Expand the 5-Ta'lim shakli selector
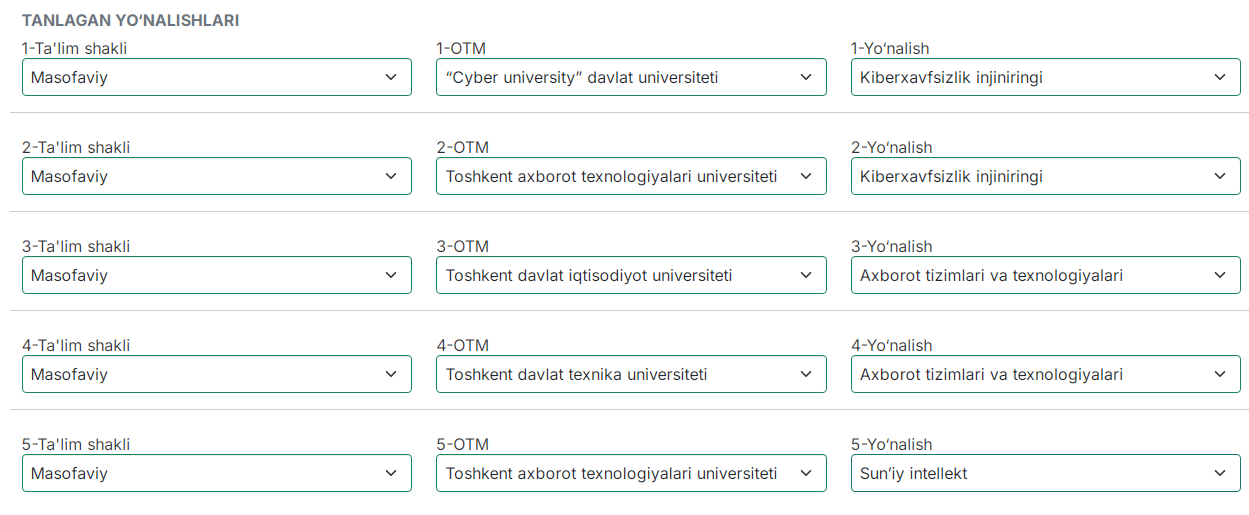Screen dimensions: 1249x515 217,473
